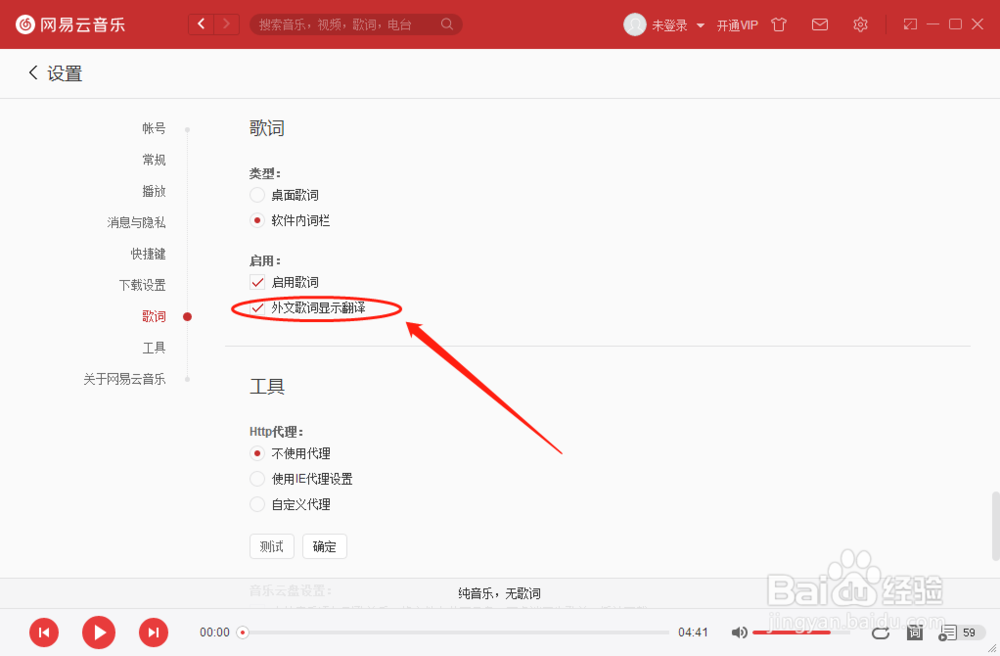Viewport: 1000px width, 656px height.
Task: Open the 下载设置 section
Action: coord(142,285)
